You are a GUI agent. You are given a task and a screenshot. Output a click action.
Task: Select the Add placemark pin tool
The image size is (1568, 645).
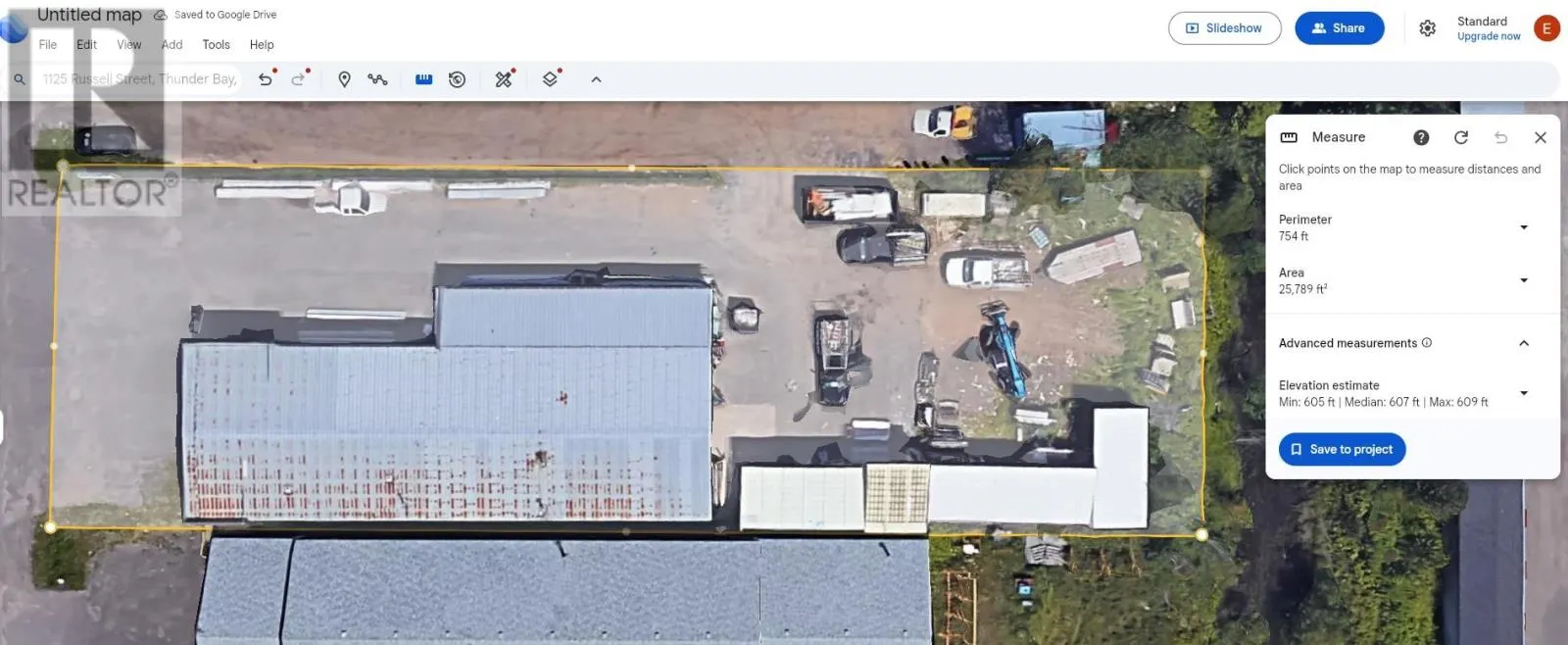point(344,79)
